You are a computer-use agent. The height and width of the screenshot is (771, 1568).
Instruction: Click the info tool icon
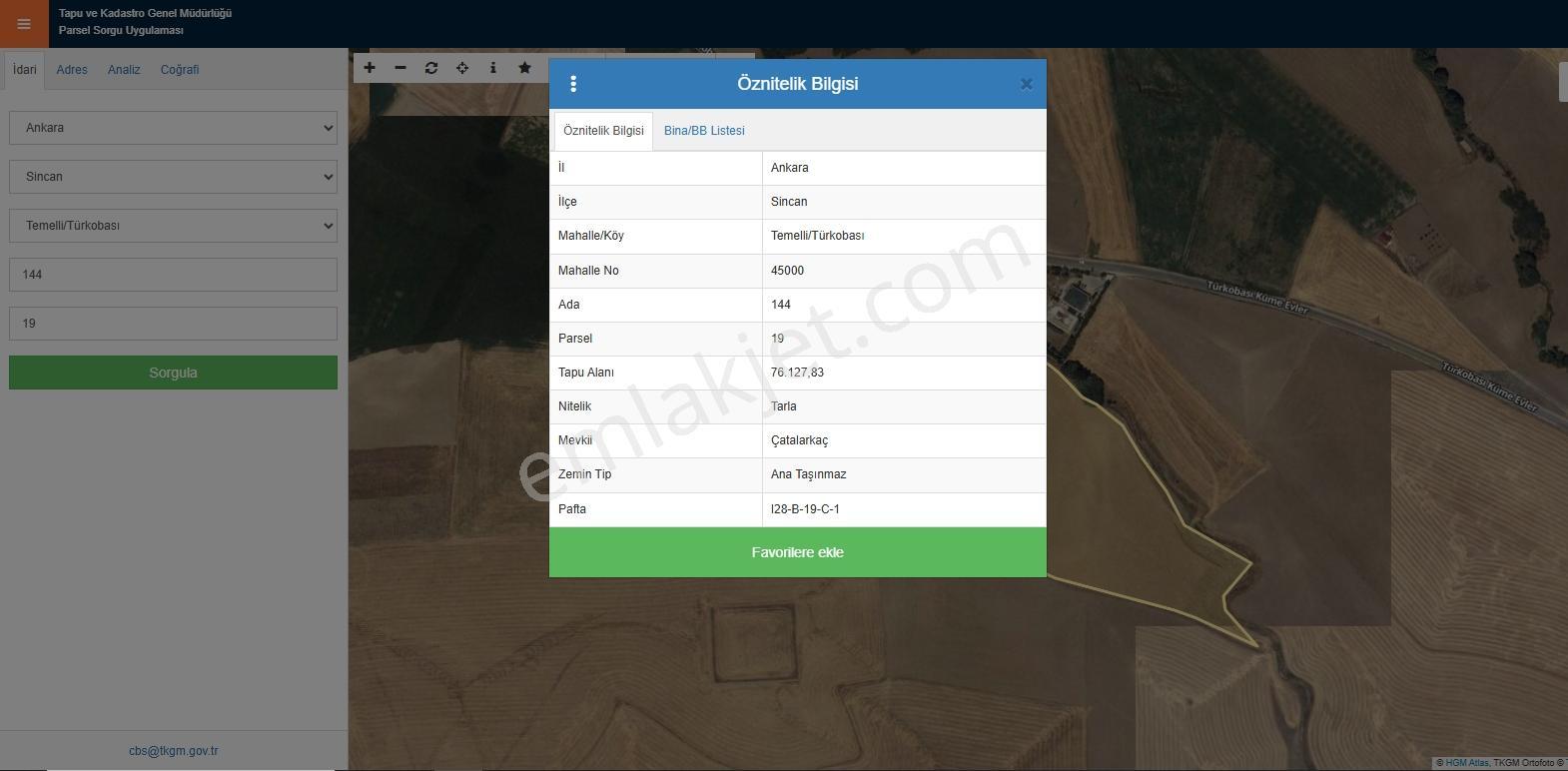click(493, 68)
